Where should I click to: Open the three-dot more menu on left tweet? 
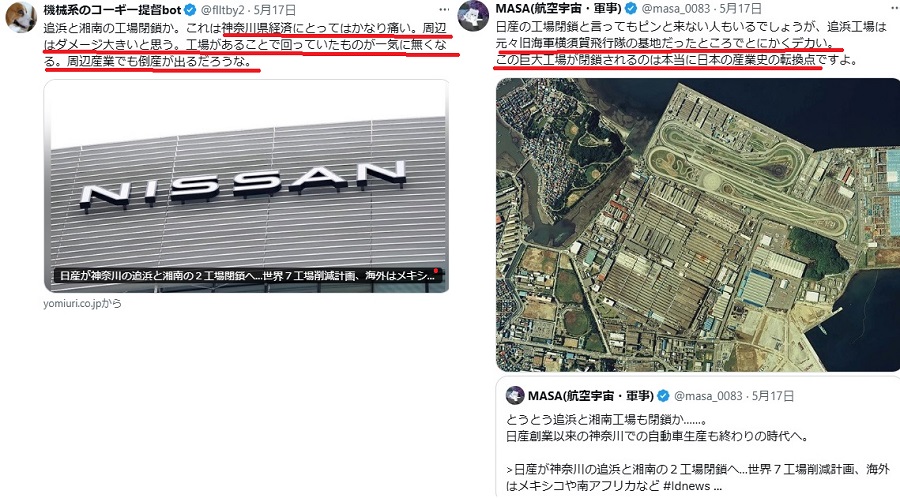(444, 10)
